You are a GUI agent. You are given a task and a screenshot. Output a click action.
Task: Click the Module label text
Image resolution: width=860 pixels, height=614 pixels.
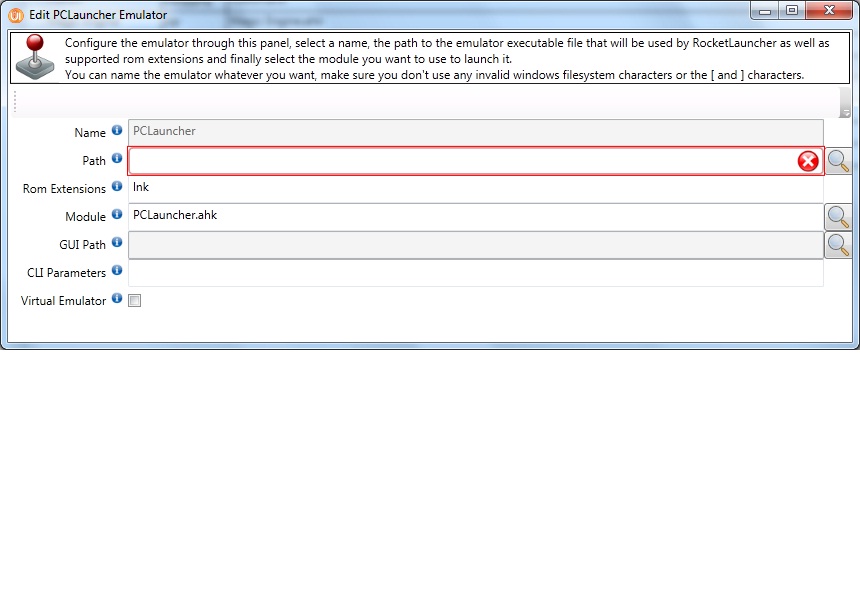point(86,217)
